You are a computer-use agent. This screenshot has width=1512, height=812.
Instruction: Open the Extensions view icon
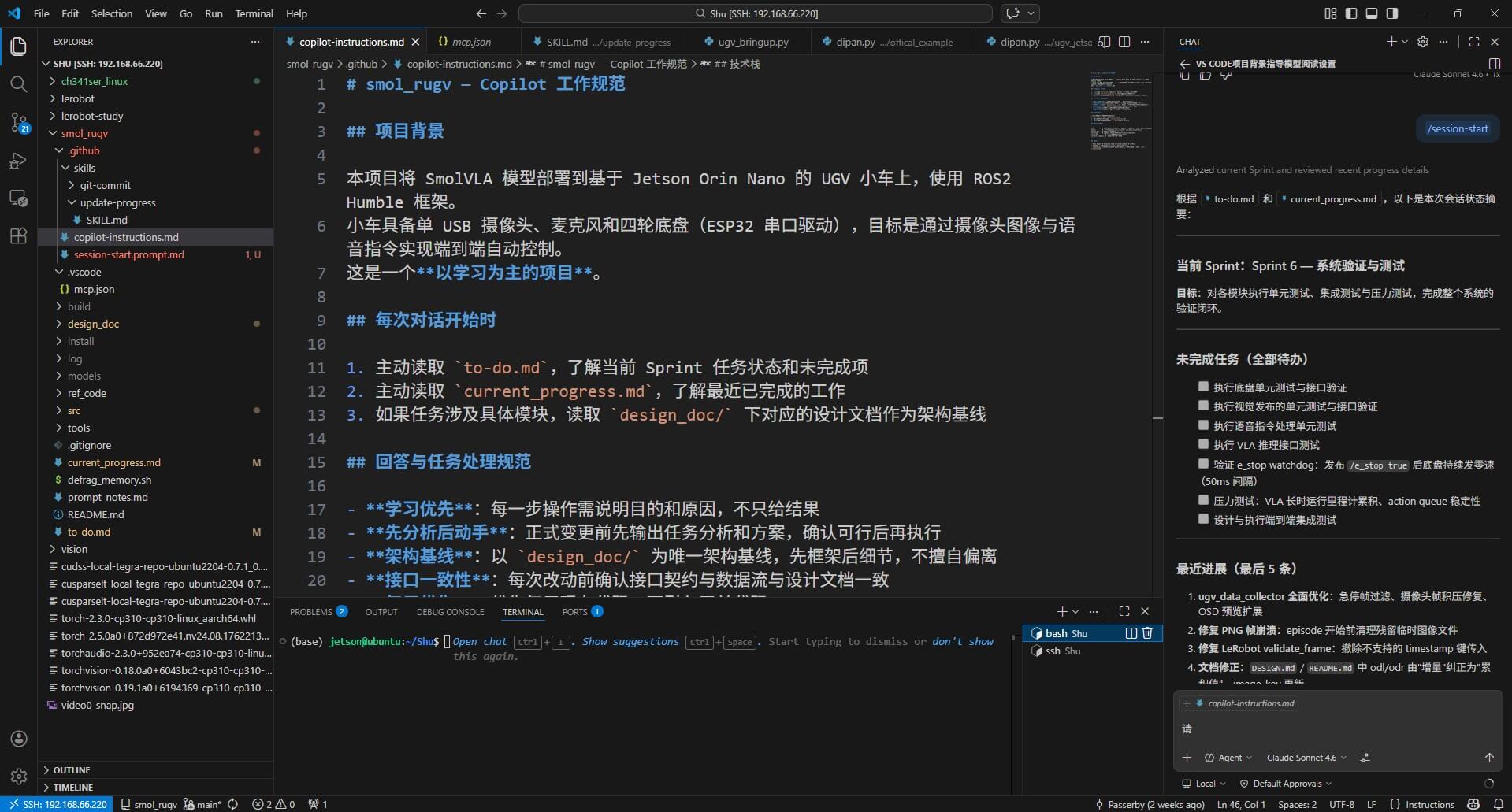coord(18,236)
